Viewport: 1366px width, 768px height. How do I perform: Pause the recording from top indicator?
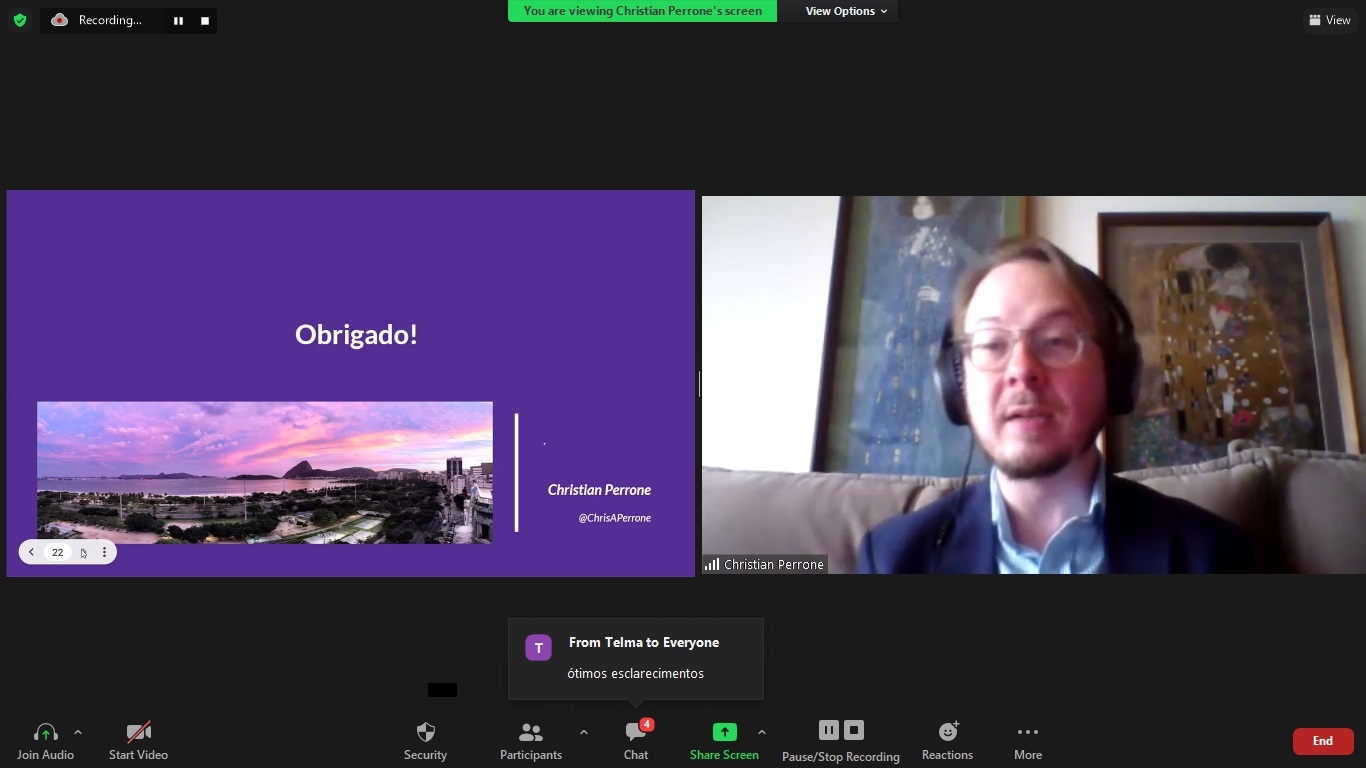[178, 21]
